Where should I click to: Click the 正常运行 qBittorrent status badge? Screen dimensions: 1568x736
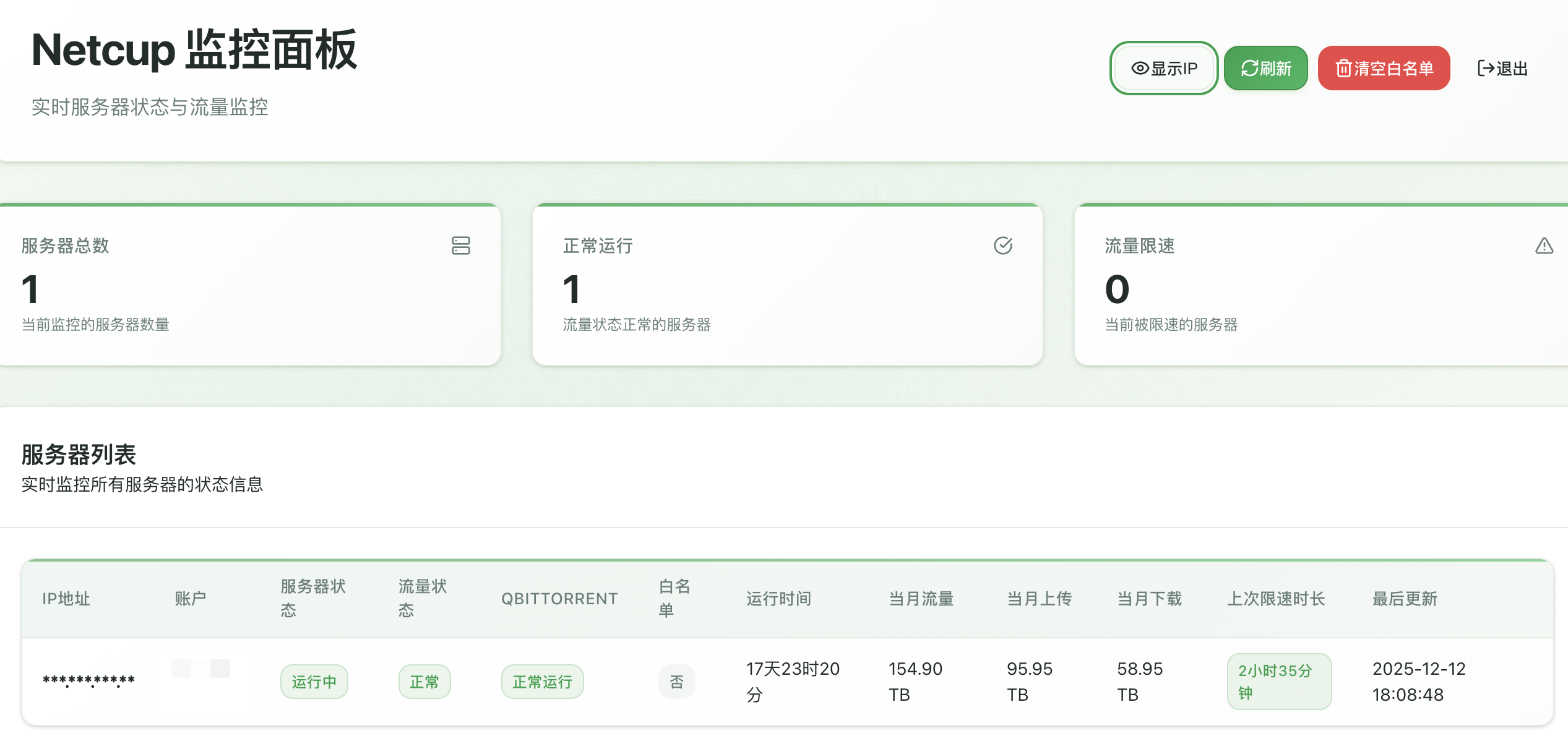542,682
